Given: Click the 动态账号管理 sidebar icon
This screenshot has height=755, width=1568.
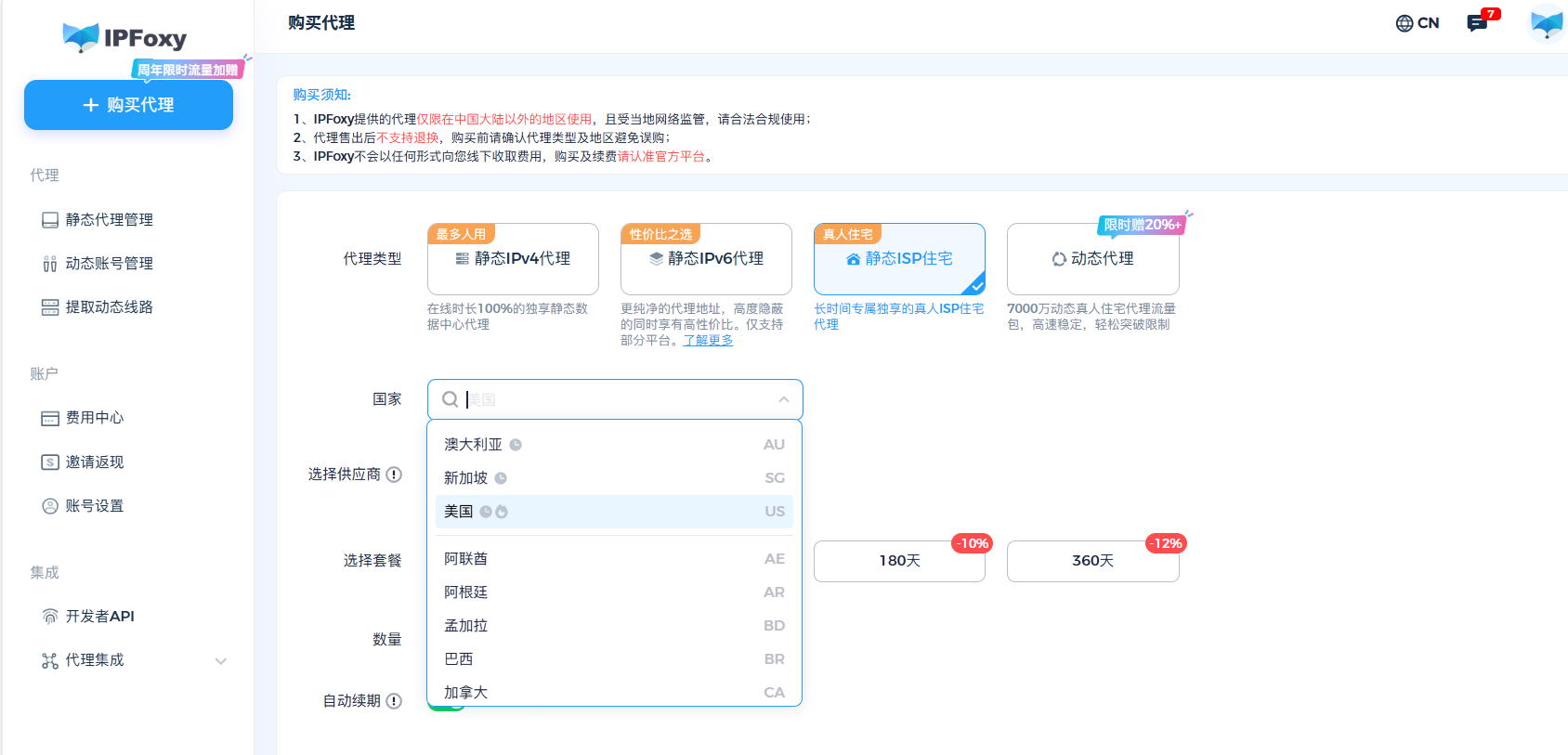Looking at the screenshot, I should click(50, 264).
